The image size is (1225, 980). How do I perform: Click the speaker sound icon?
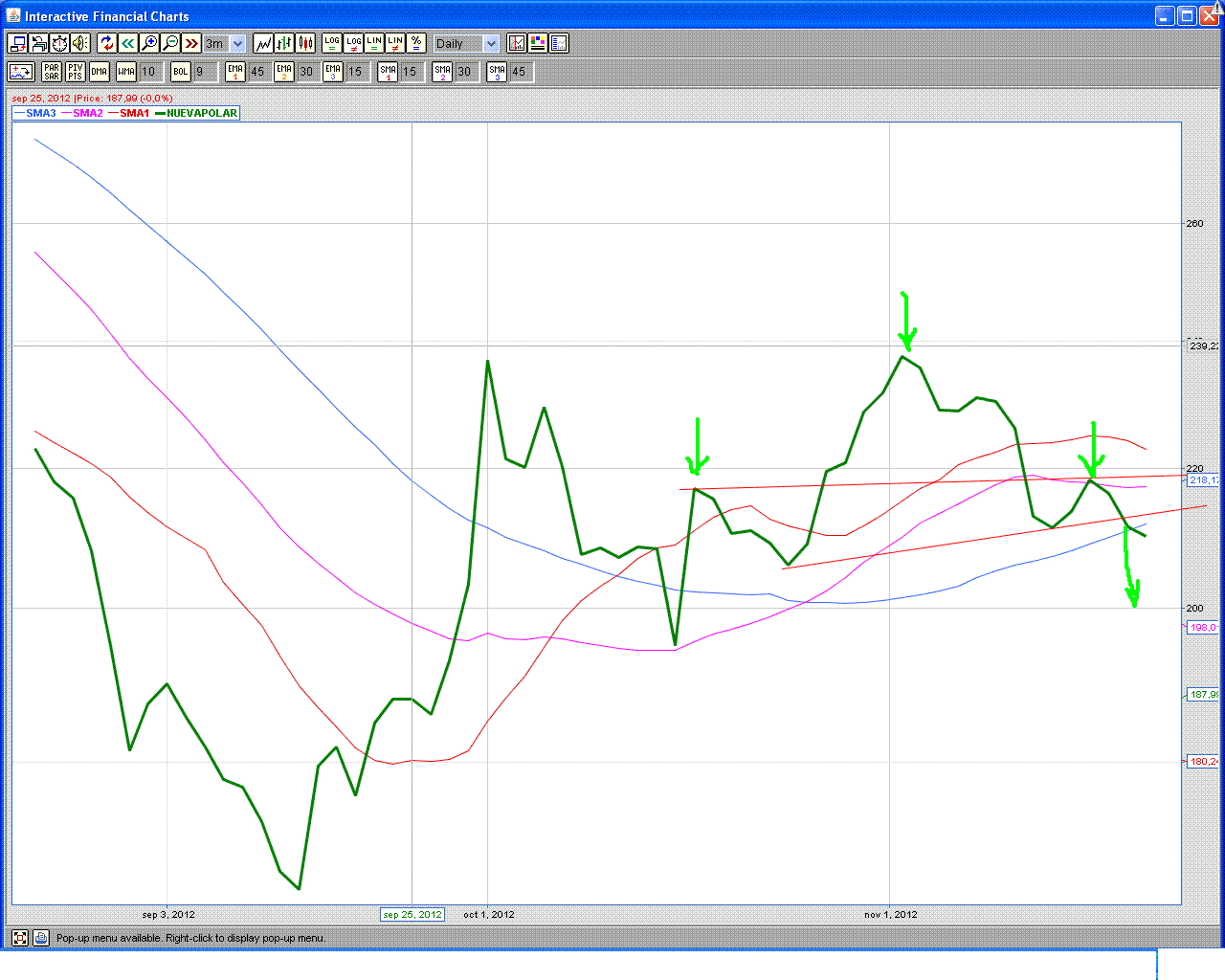click(80, 43)
